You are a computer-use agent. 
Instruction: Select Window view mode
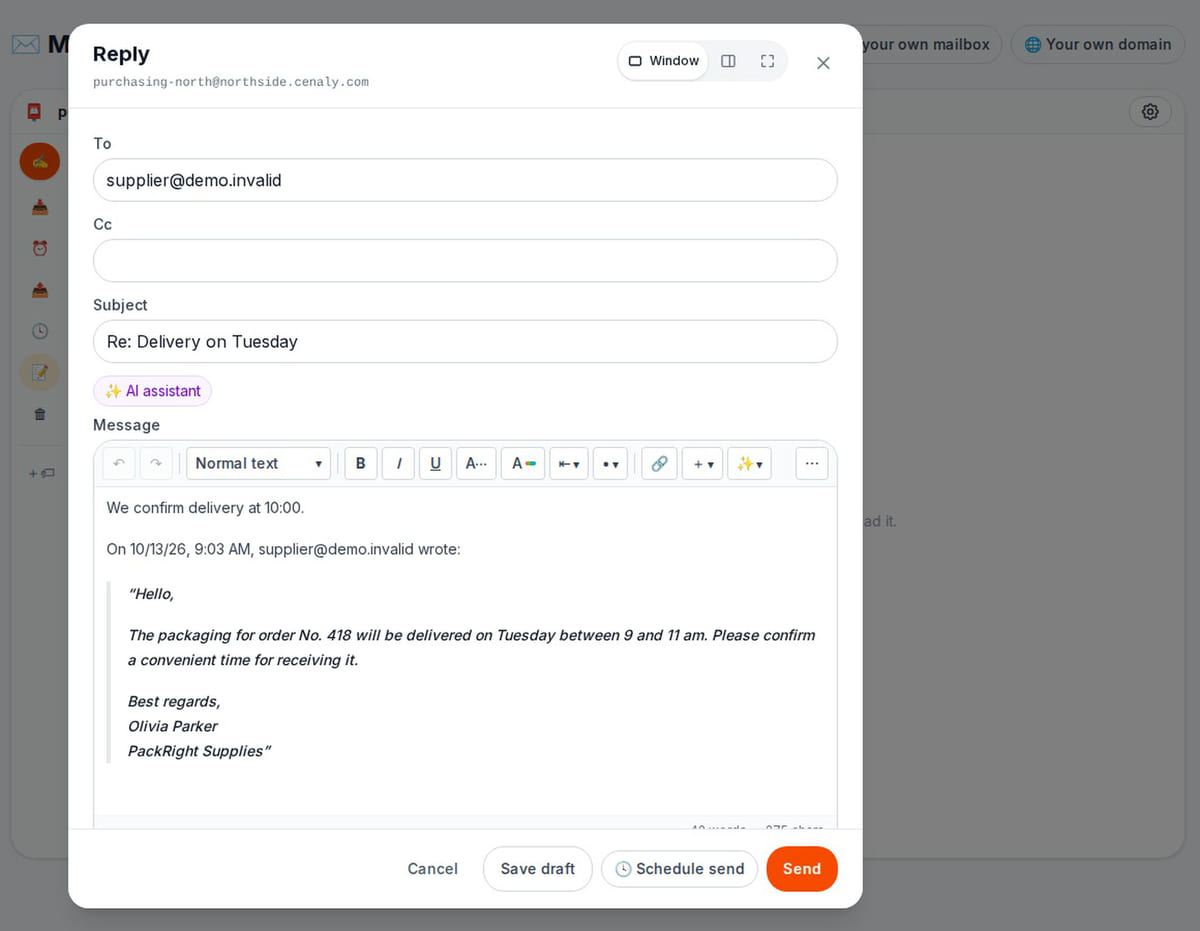663,61
